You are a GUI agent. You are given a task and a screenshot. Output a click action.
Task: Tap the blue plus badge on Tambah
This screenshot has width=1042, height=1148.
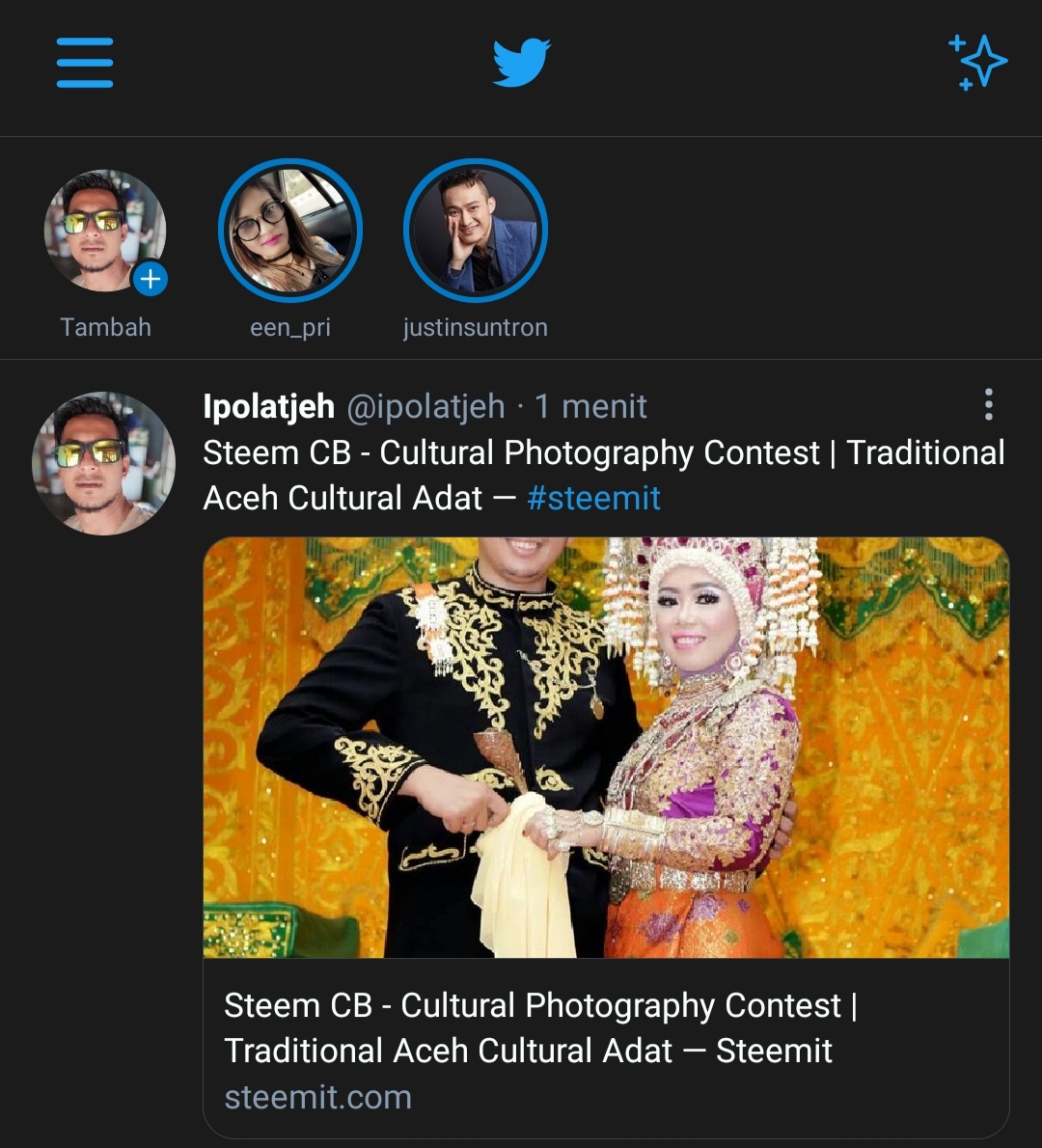click(x=151, y=279)
